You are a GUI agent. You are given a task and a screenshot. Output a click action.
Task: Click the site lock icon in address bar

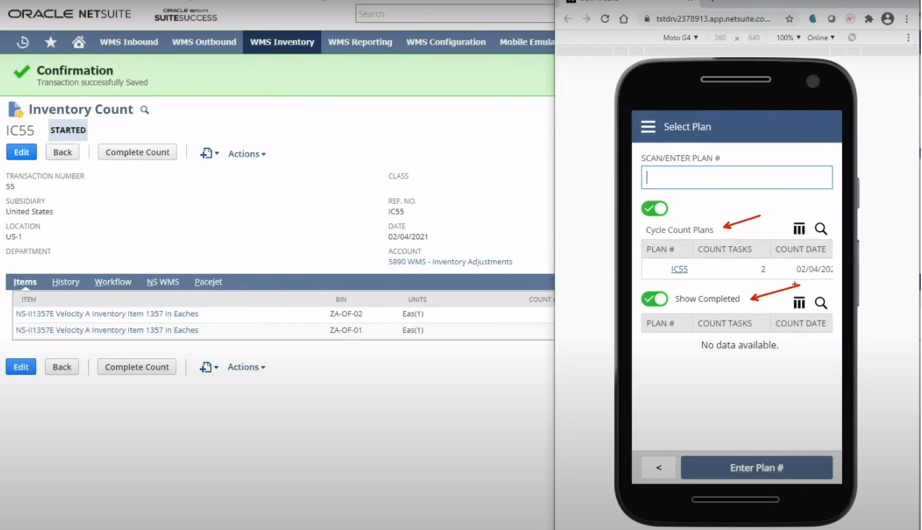647,19
